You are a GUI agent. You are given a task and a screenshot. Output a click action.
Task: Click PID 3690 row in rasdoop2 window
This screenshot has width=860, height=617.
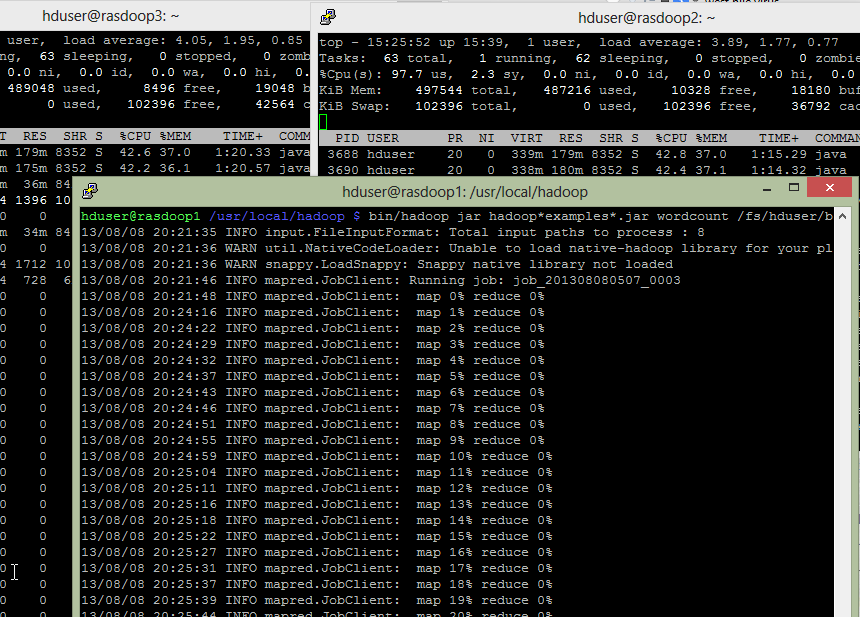[589, 171]
